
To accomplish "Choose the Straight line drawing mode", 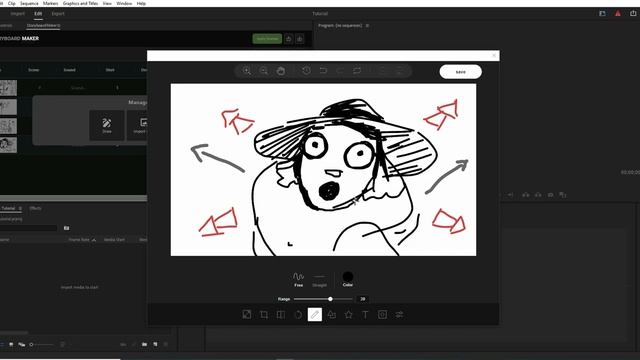I will pos(320,280).
